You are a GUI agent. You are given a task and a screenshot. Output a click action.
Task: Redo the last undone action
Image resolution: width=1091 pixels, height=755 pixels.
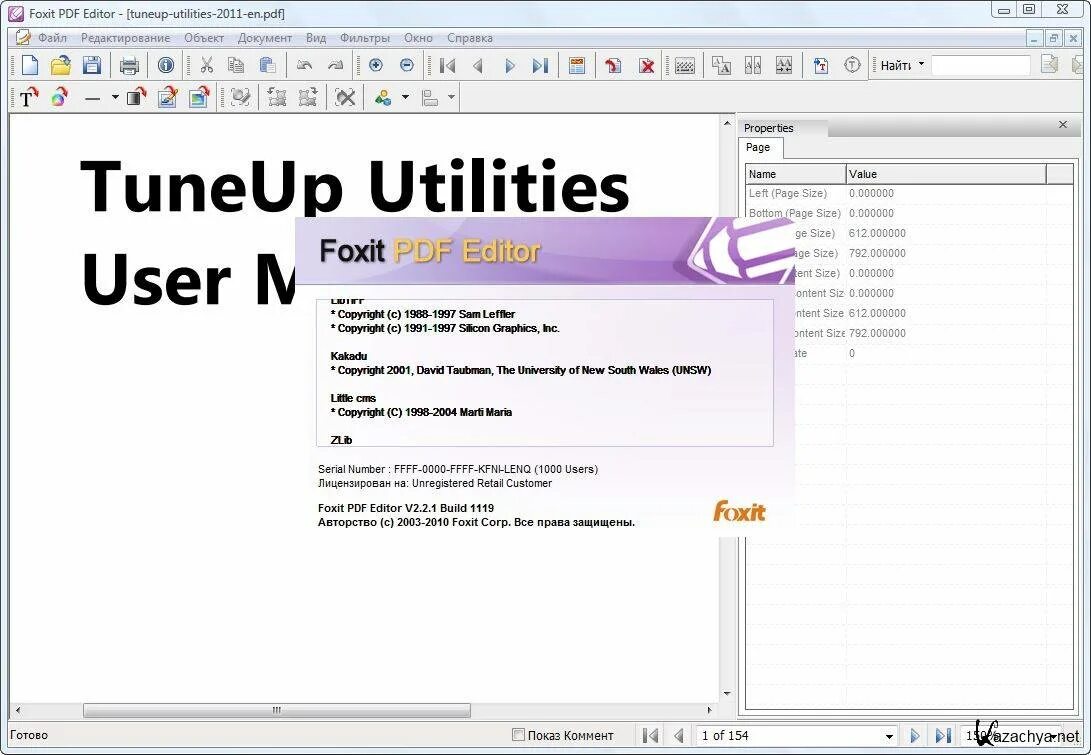click(x=335, y=65)
